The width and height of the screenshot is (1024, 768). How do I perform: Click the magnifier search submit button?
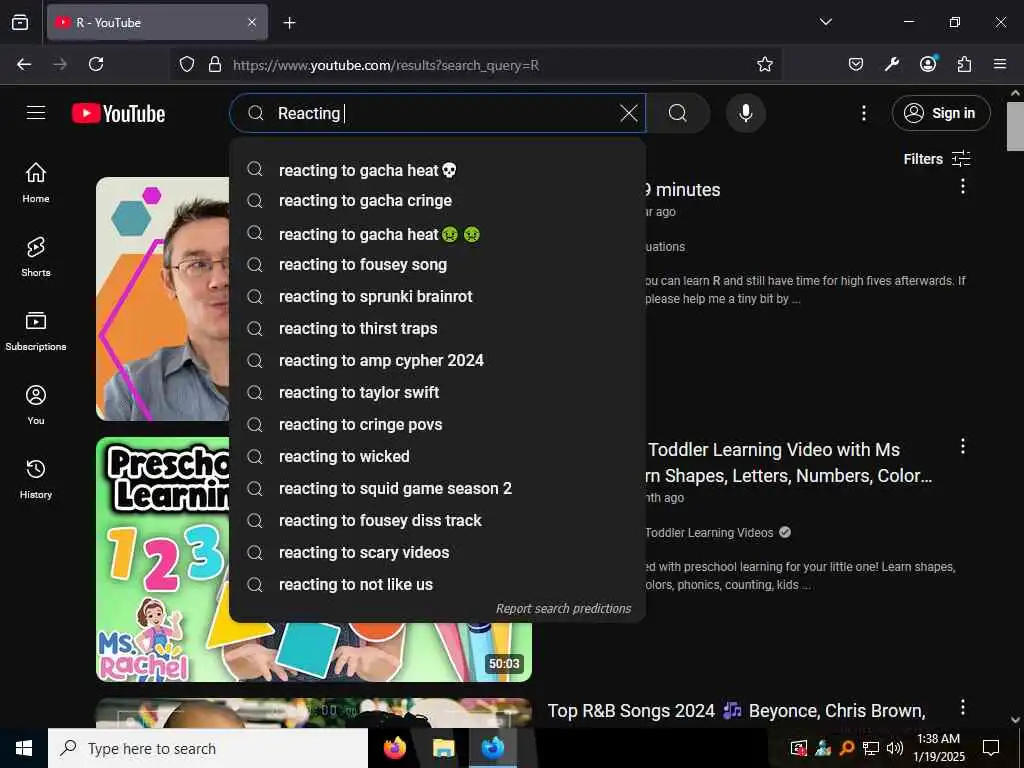tap(678, 114)
